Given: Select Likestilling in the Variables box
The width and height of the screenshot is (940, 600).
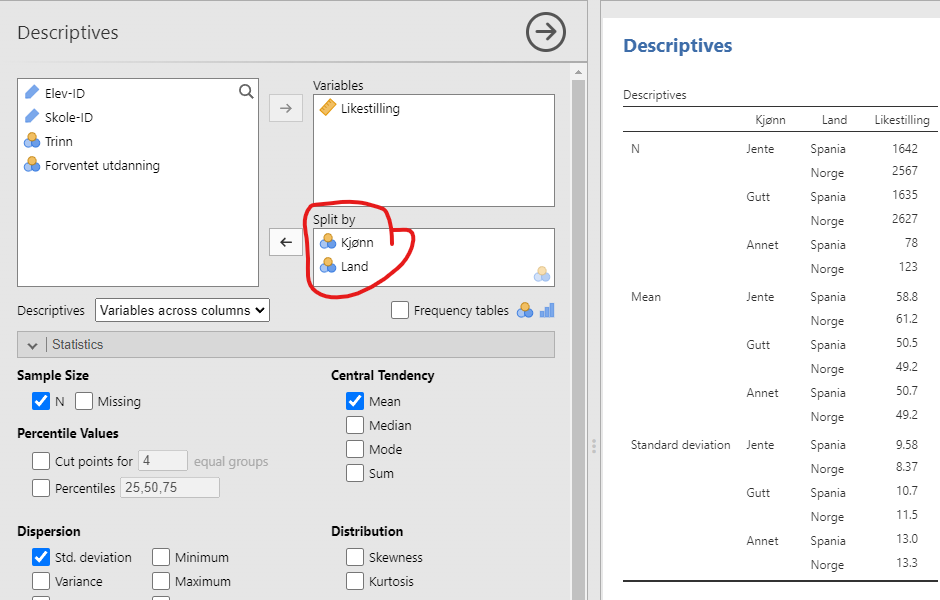Looking at the screenshot, I should click(x=369, y=108).
